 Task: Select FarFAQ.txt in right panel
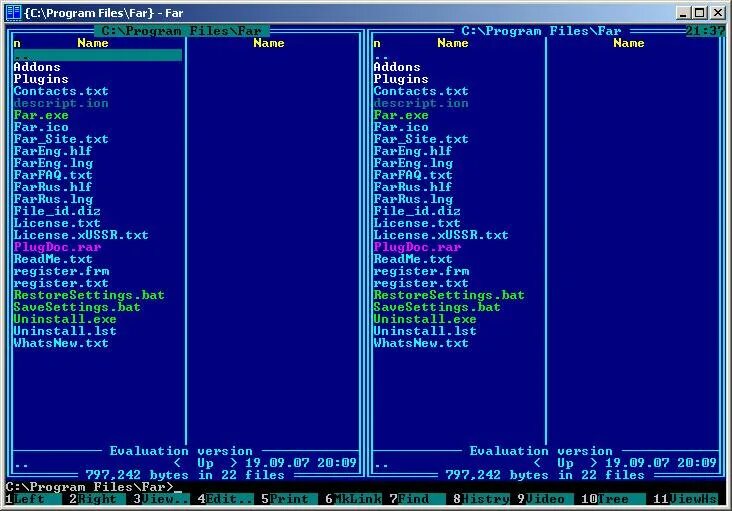[x=413, y=175]
